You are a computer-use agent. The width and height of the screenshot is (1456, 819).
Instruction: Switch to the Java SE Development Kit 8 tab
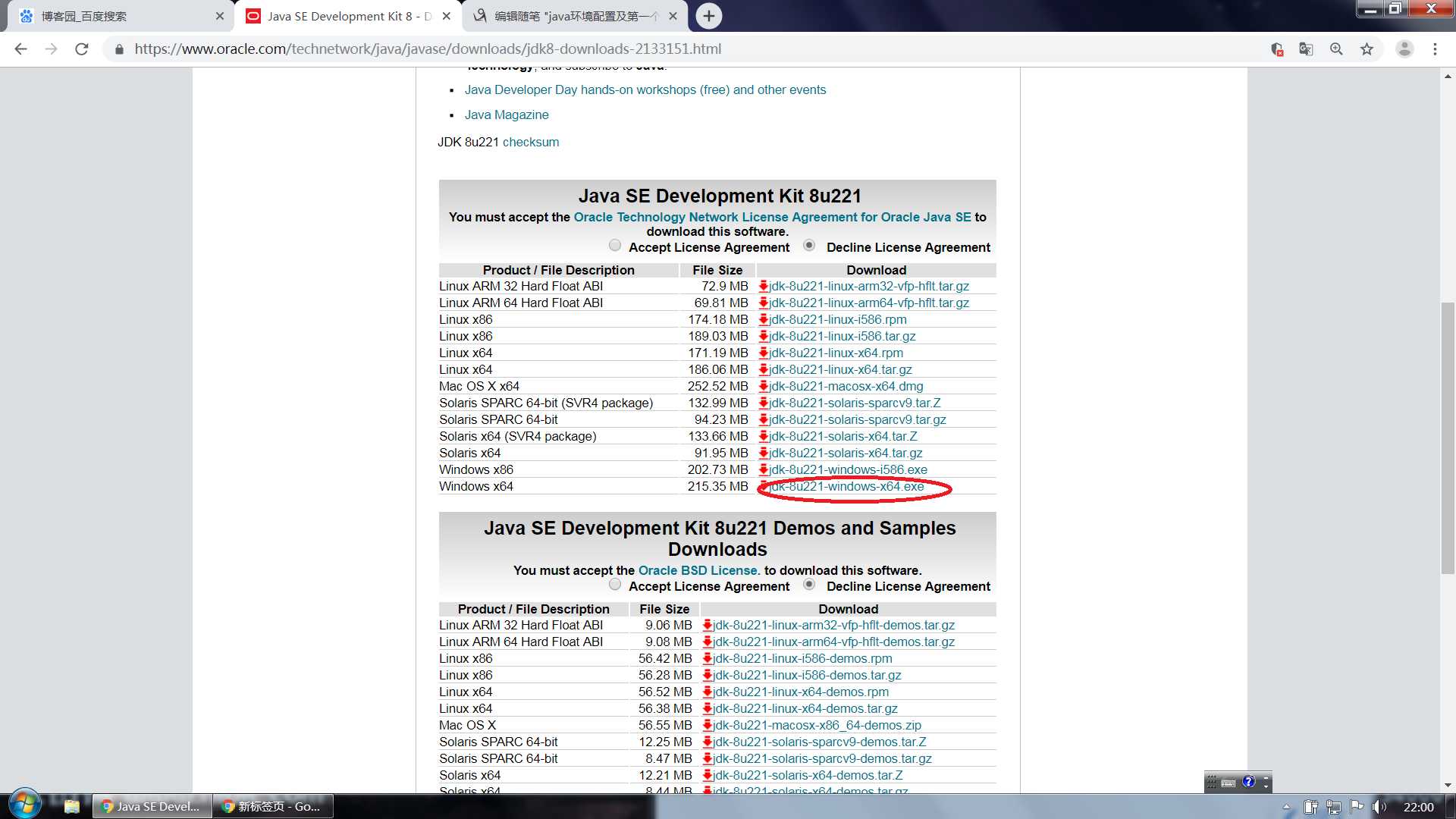pos(348,16)
